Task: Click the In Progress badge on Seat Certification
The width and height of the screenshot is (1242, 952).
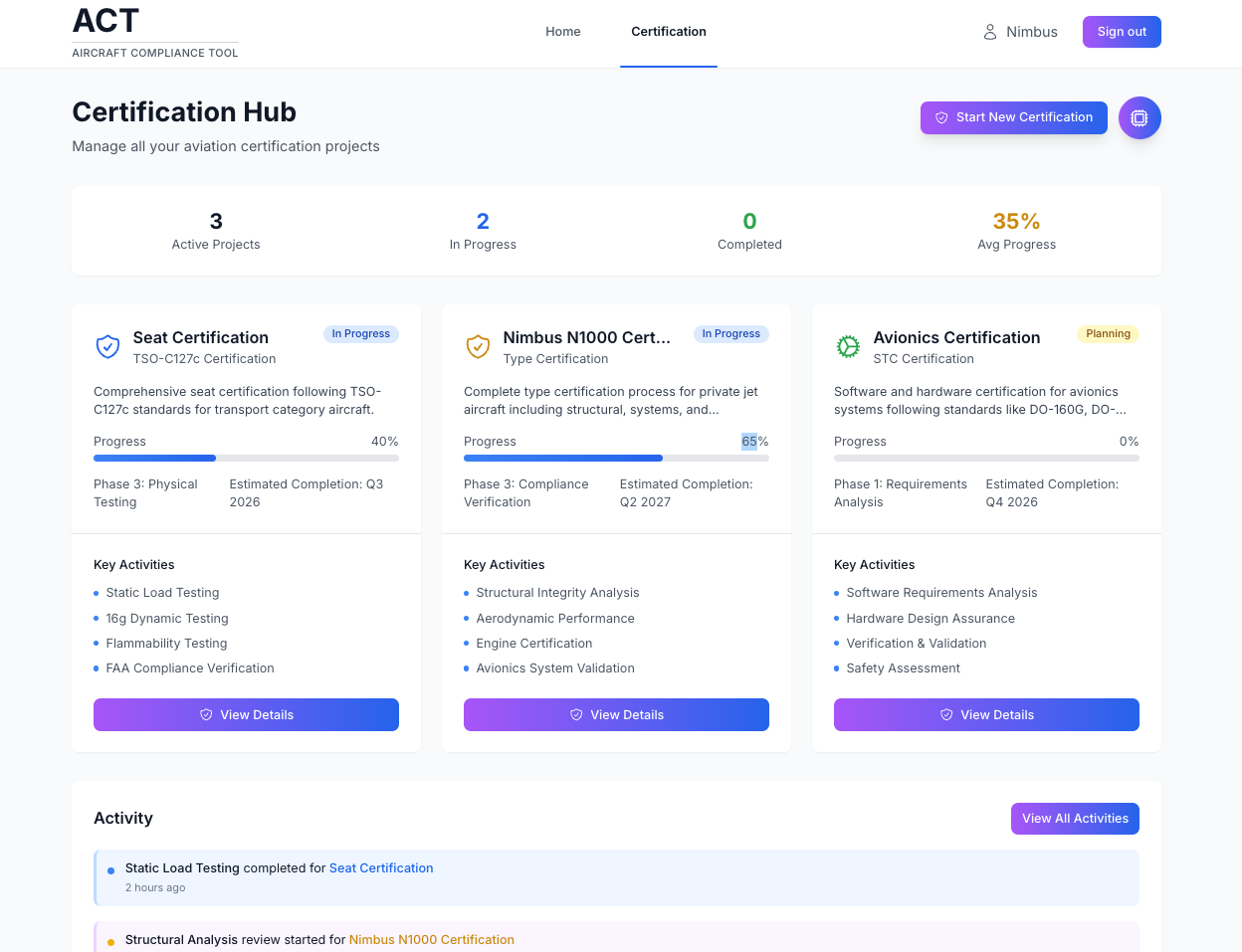Action: coord(361,334)
